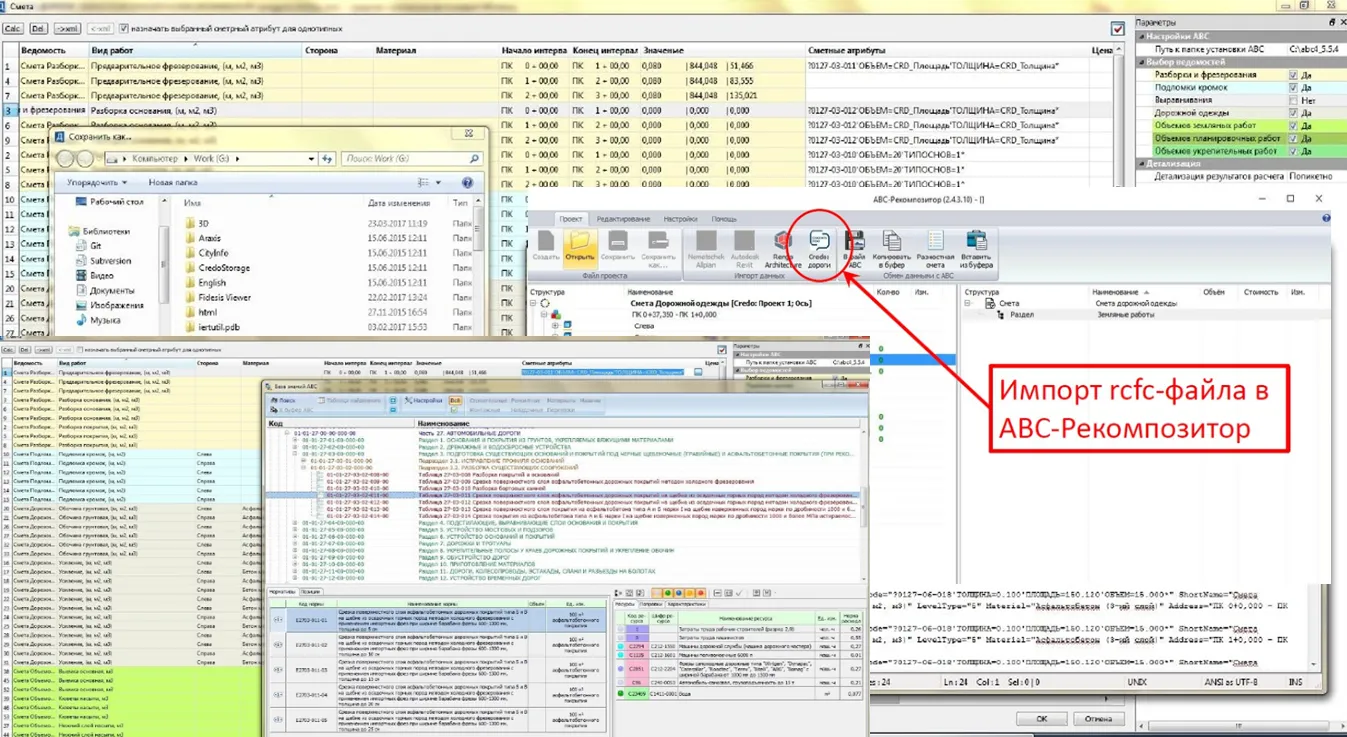Click the Создать project icon
1347x737 pixels.
click(546, 248)
